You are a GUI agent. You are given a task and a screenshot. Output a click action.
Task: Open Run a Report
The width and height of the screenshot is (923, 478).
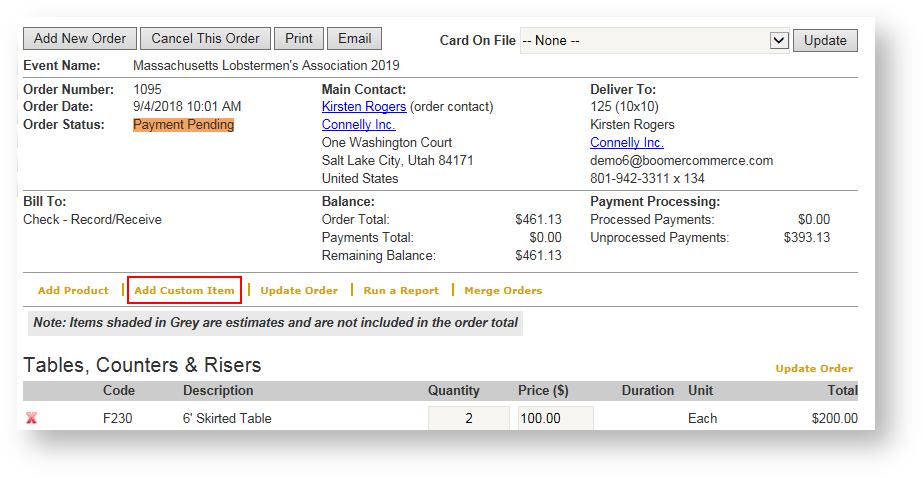point(401,291)
